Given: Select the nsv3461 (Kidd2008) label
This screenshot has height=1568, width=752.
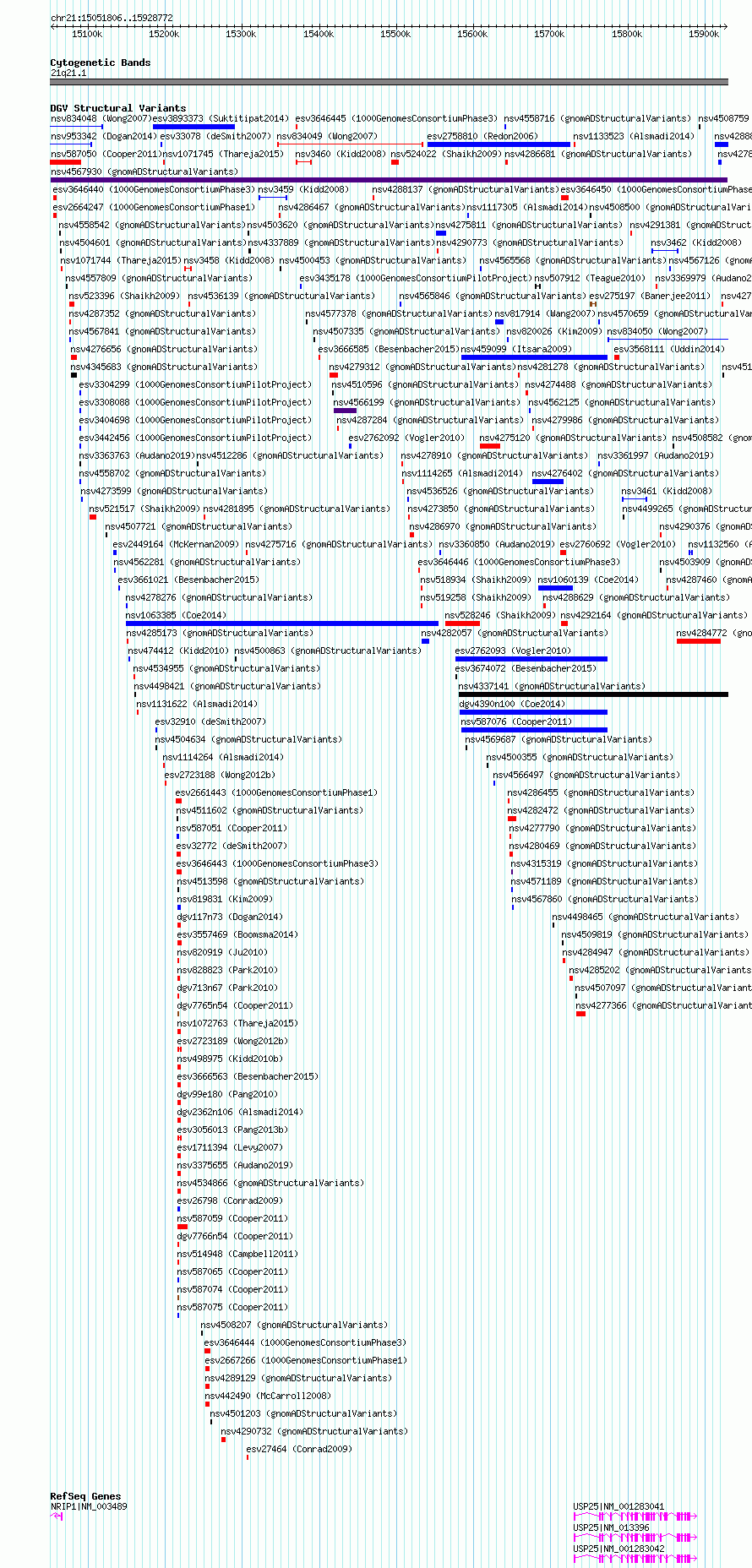Looking at the screenshot, I should pyautogui.click(x=667, y=492).
